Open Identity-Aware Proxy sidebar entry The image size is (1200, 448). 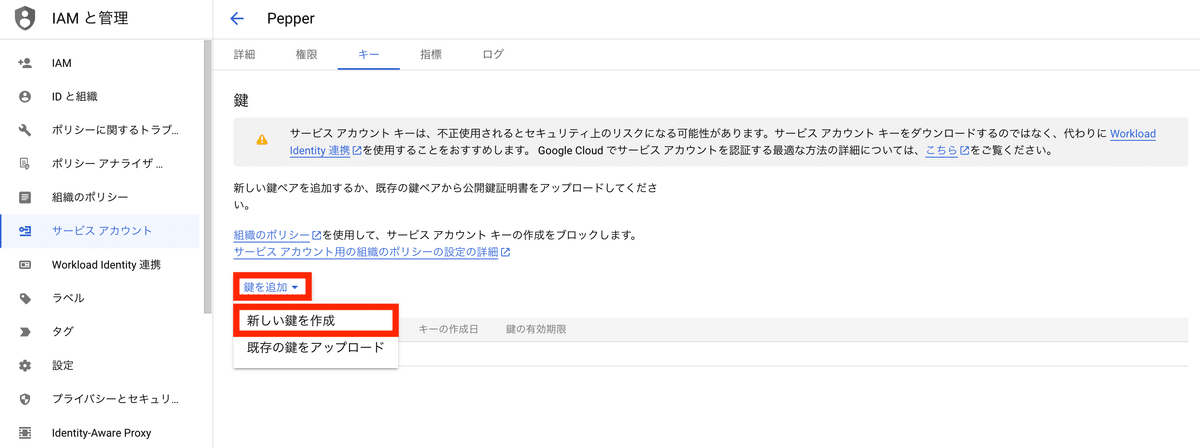click(100, 433)
